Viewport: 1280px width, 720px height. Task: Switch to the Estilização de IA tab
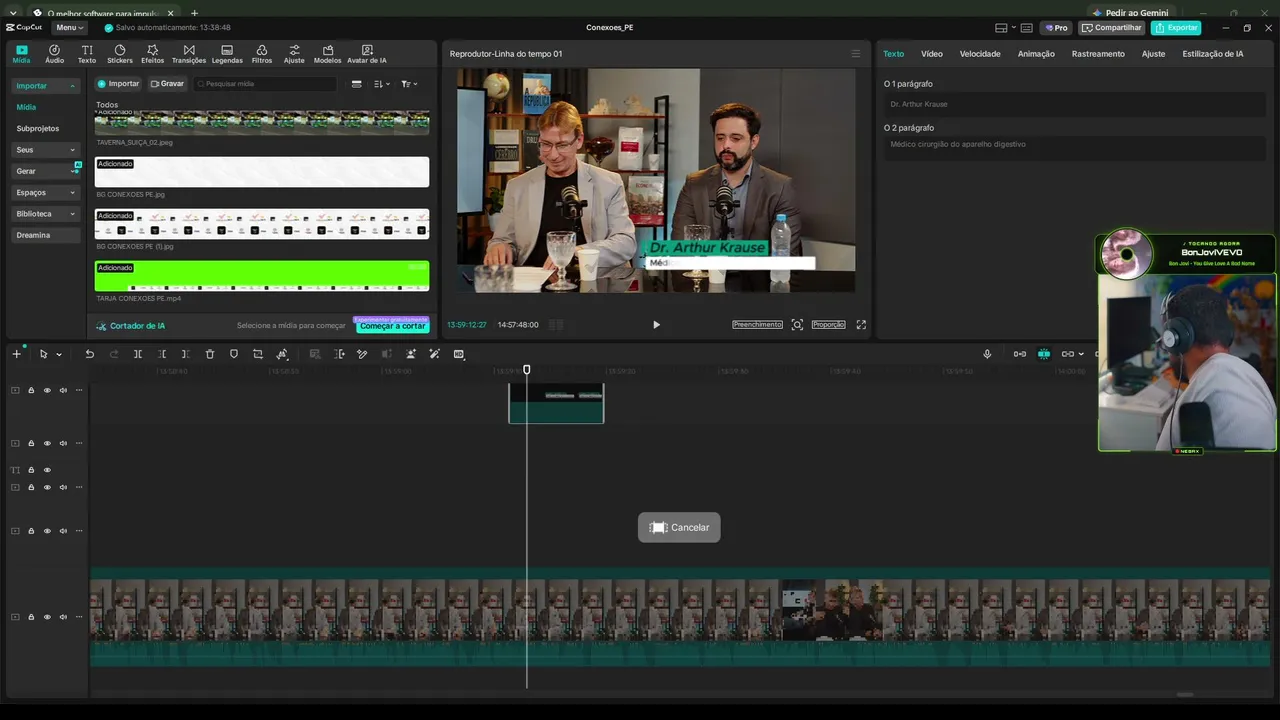tap(1213, 54)
